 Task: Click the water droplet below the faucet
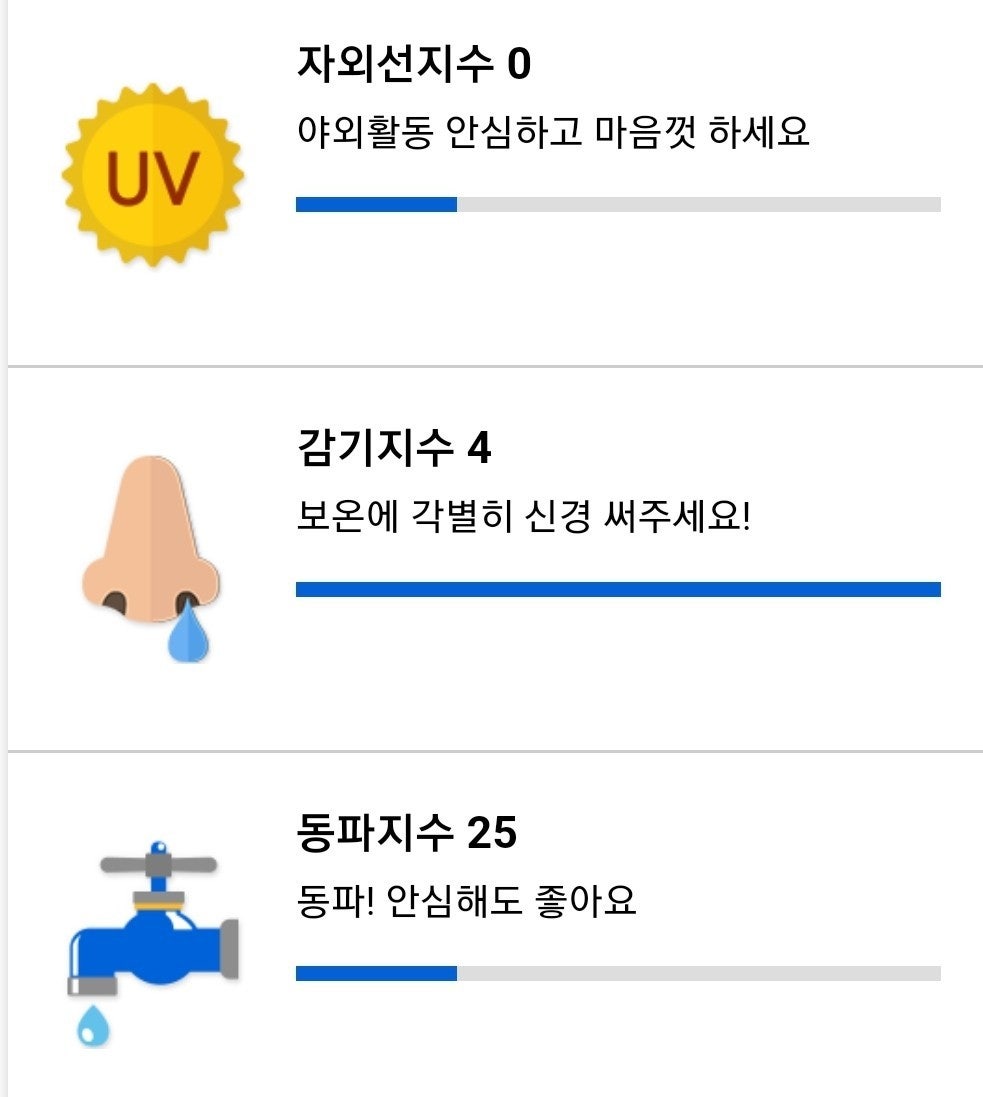point(93,1025)
